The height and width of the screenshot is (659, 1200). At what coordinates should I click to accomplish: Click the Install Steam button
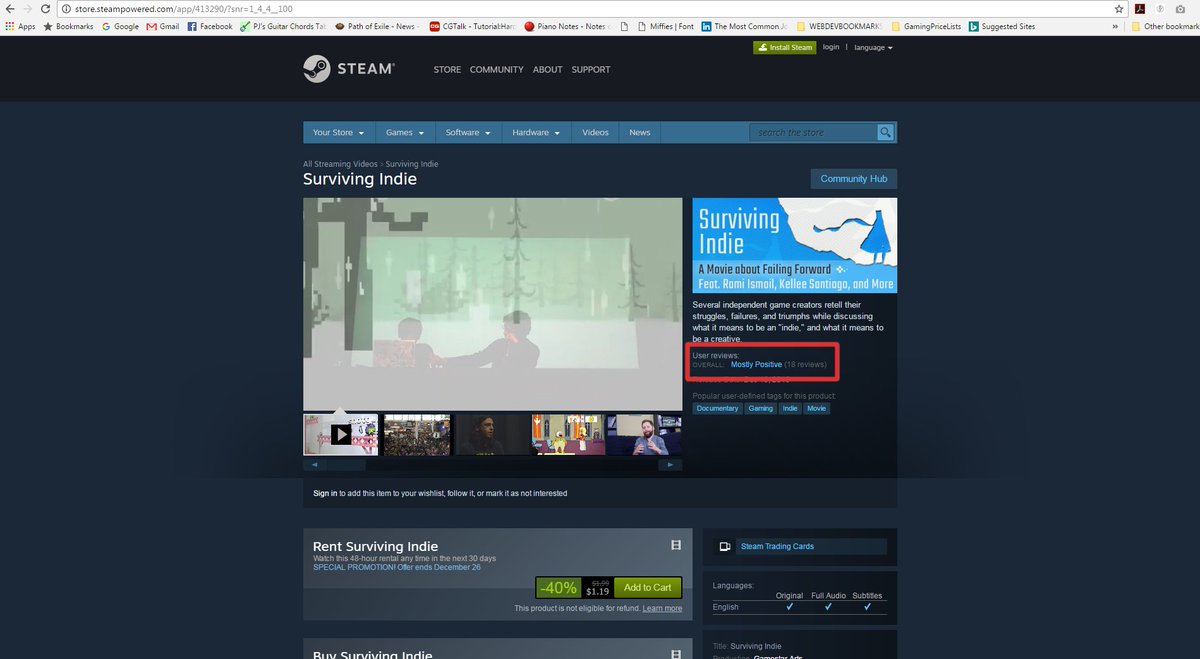[784, 47]
